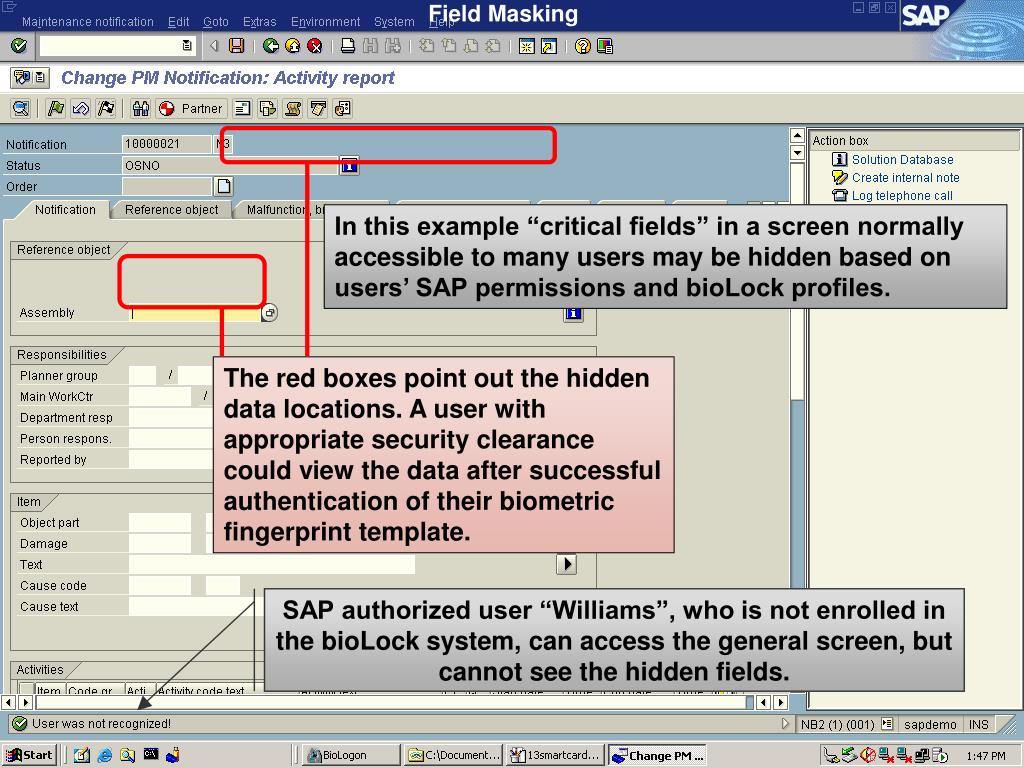The width and height of the screenshot is (1024, 768).
Task: Click the blue curved-arrow icon beside the green flag
Action: pos(80,108)
